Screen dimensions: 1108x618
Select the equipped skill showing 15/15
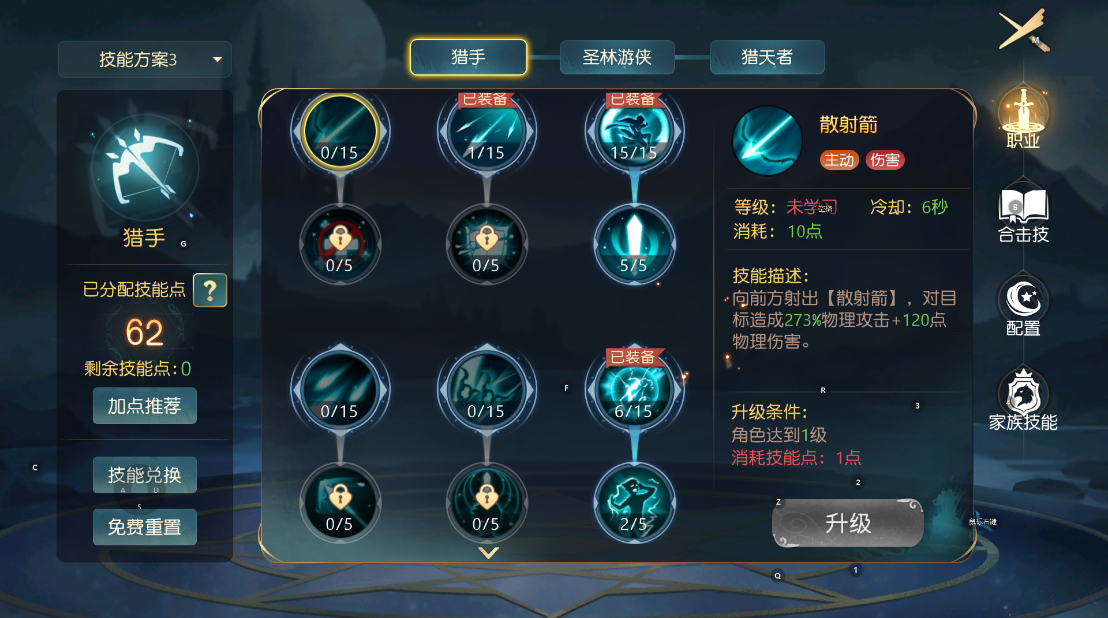pyautogui.click(x=634, y=131)
